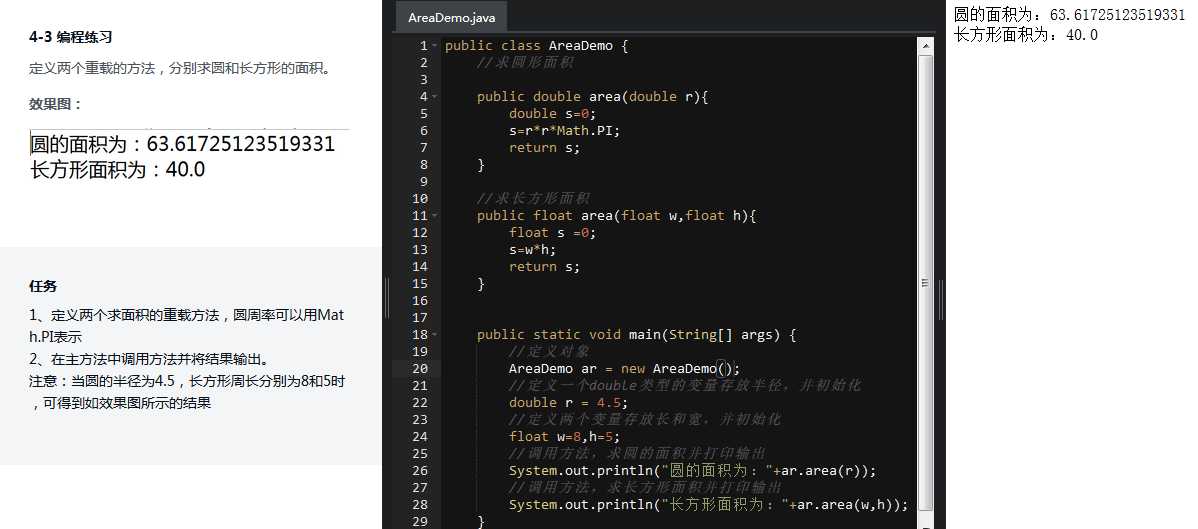The width and height of the screenshot is (1198, 529).
Task: Click the editor scrollbar up arrow
Action: (x=925, y=45)
